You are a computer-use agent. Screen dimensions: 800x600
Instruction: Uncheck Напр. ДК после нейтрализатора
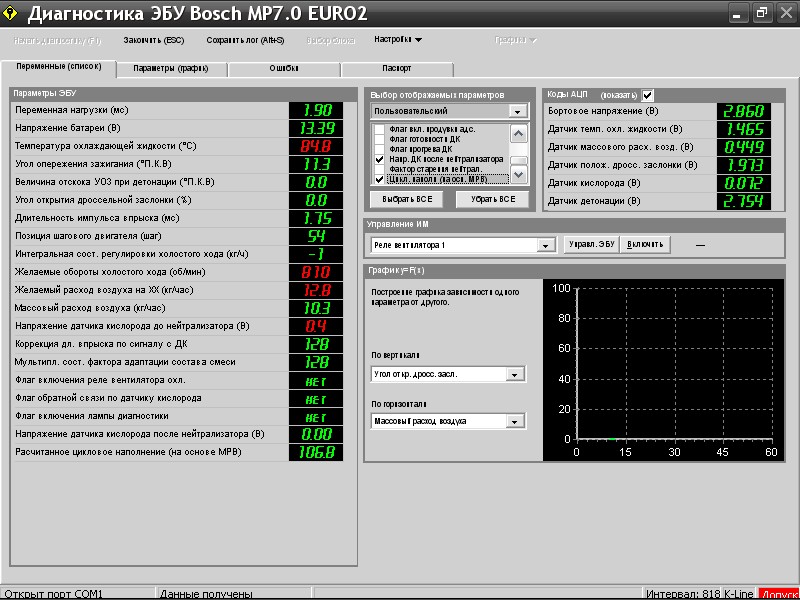pyautogui.click(x=379, y=159)
